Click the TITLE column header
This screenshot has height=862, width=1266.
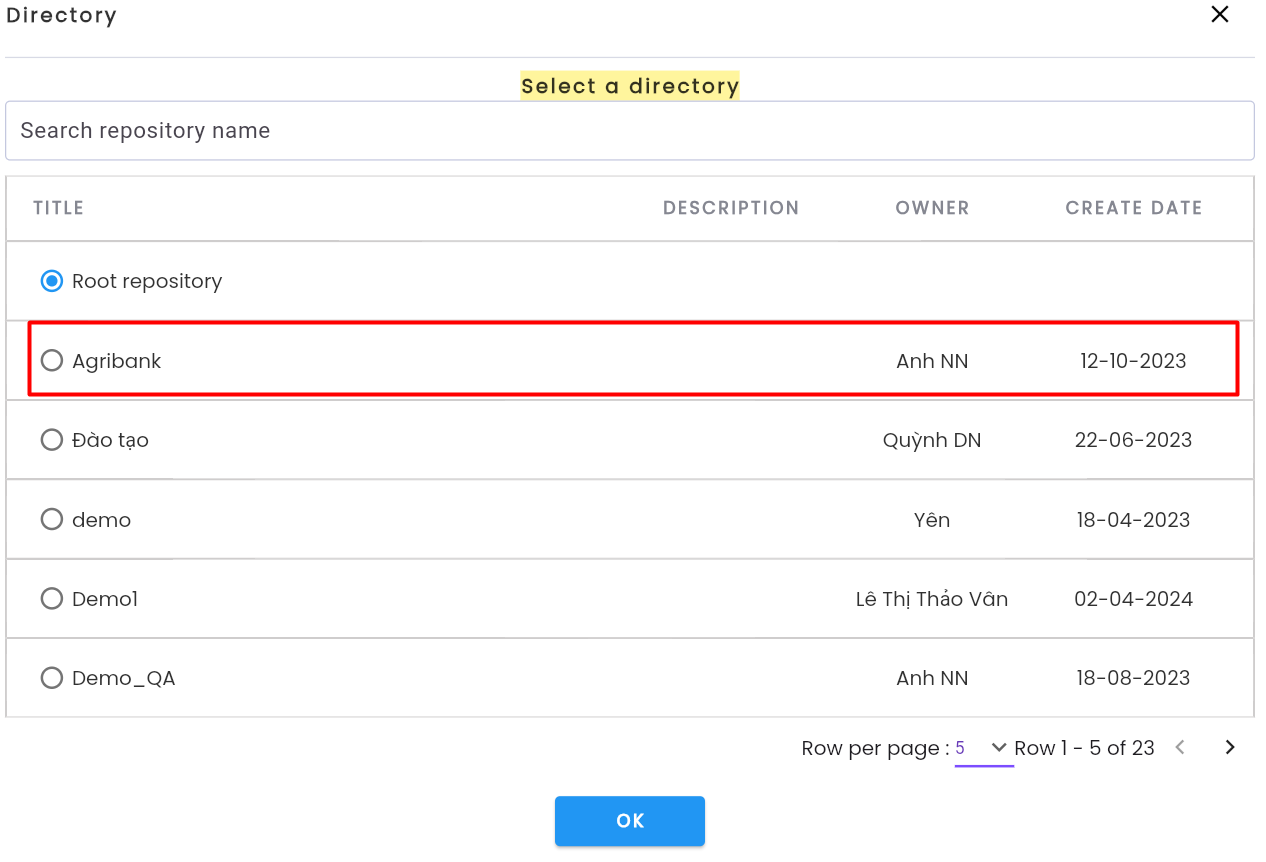tap(58, 208)
